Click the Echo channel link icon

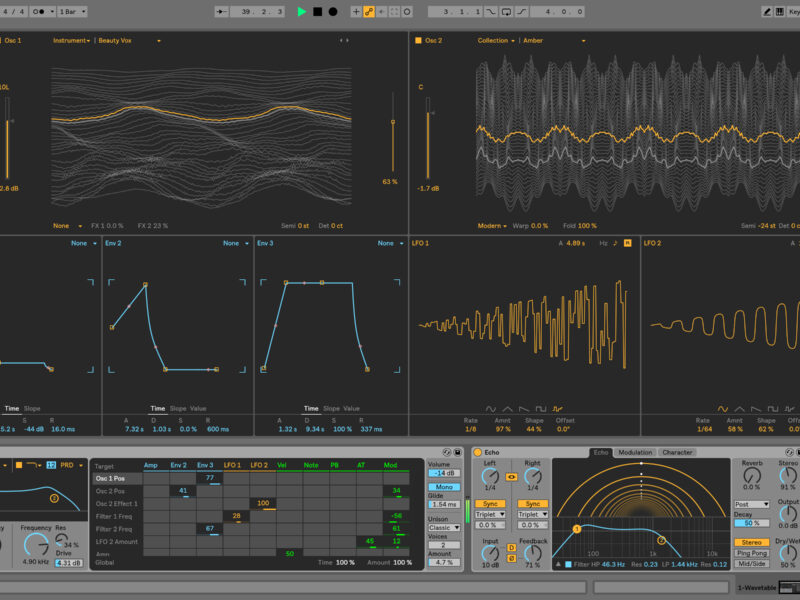pos(511,477)
